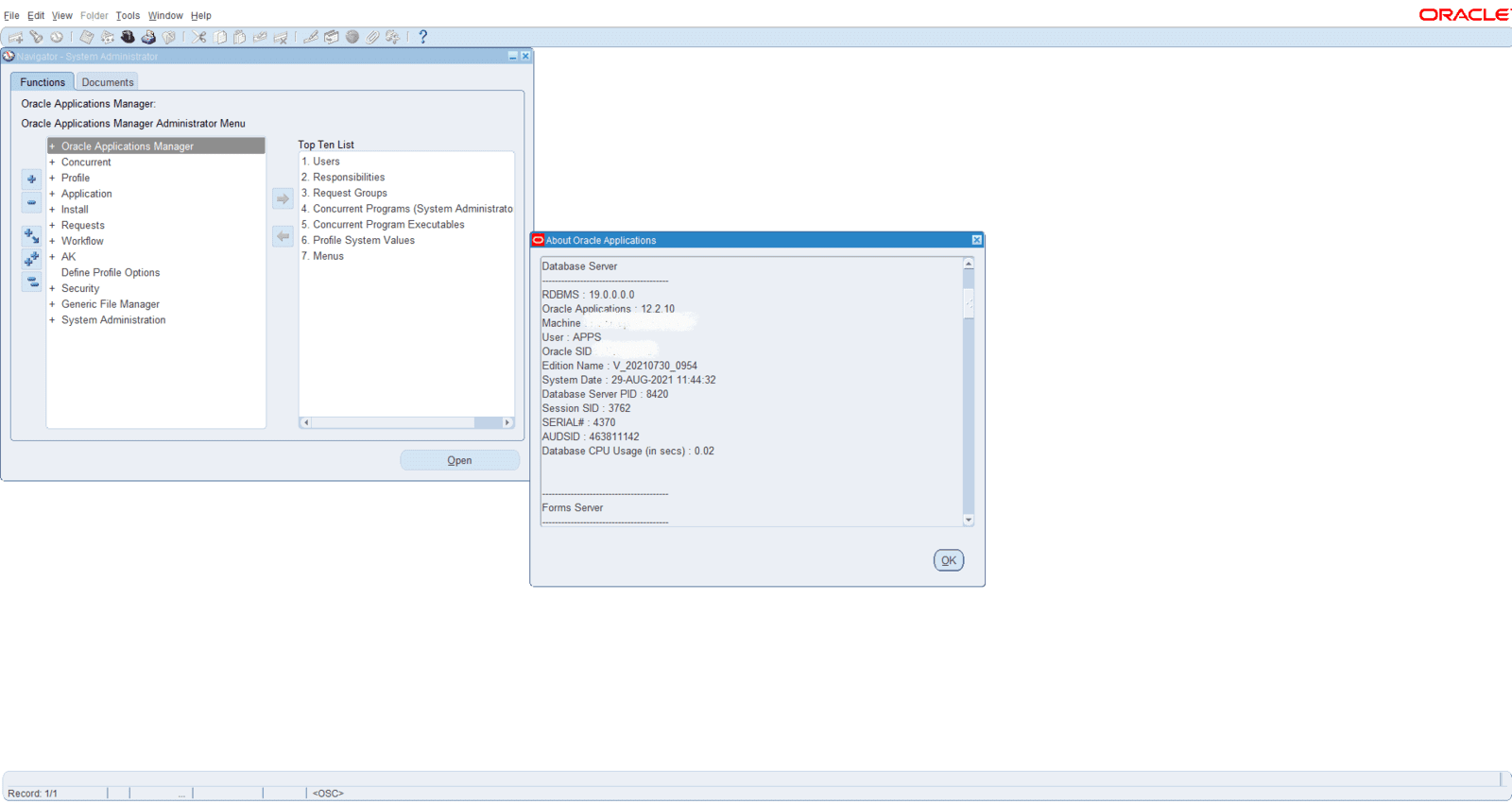Click the Close Form toolbar icon
This screenshot has height=804, width=1512.
click(x=169, y=37)
